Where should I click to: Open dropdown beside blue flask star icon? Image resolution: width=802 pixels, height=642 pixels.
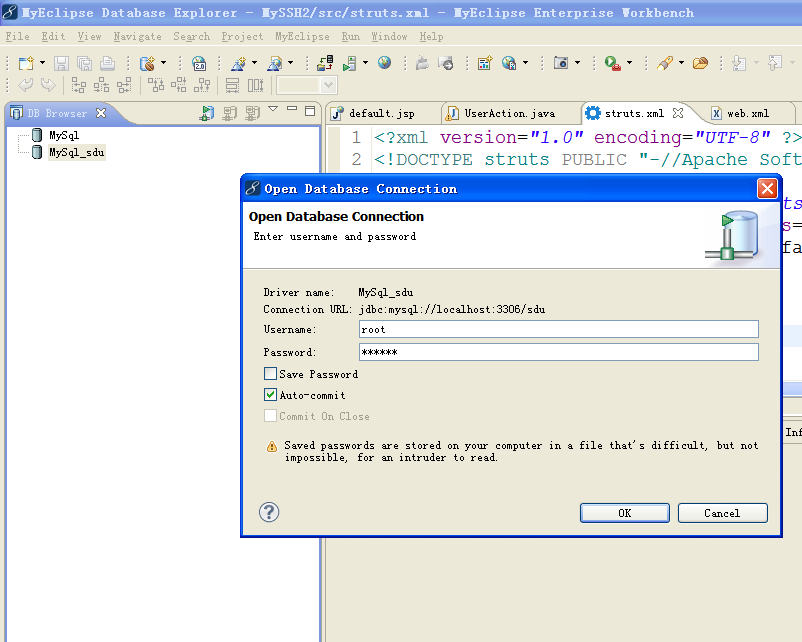(x=254, y=63)
